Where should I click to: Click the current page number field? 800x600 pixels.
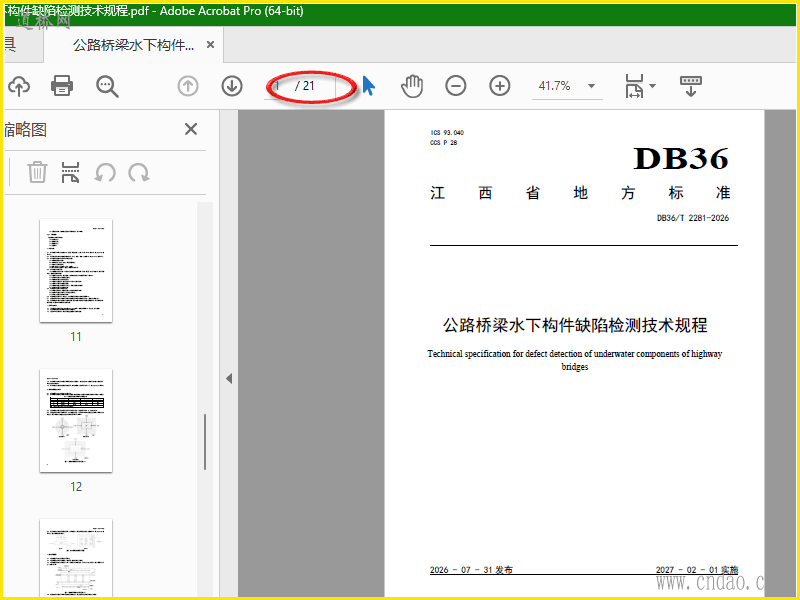[x=278, y=86]
